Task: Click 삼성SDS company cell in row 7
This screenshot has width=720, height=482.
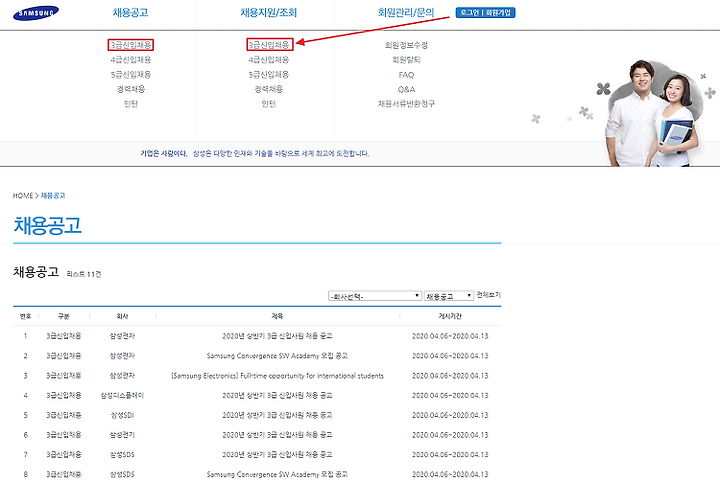Action: point(122,454)
